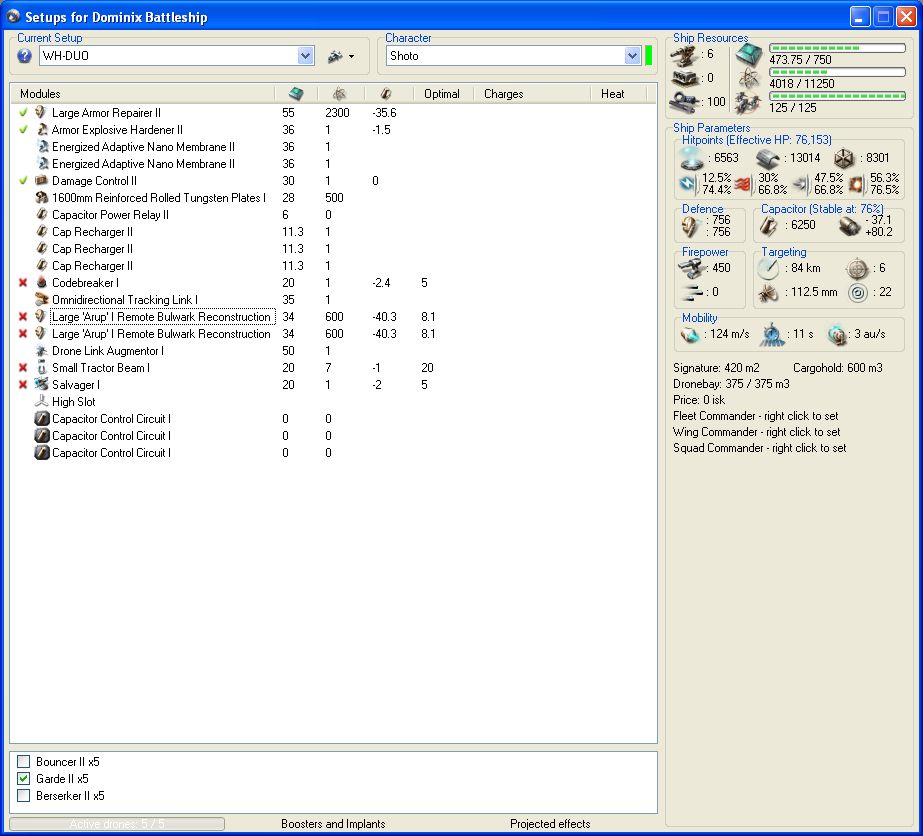Click the max velocity icon showing 124 m/s
923x836 pixels.
click(x=689, y=334)
